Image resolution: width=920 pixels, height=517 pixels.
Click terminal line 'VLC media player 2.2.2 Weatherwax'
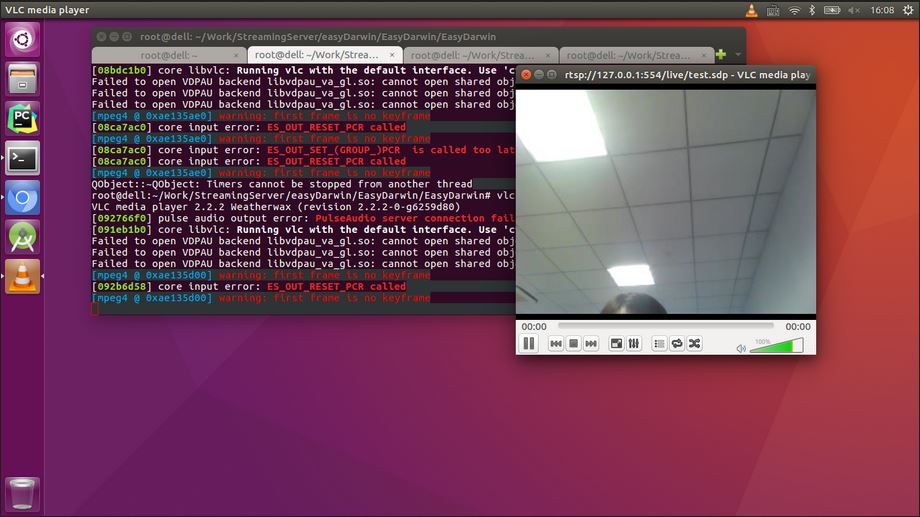pyautogui.click(x=276, y=207)
